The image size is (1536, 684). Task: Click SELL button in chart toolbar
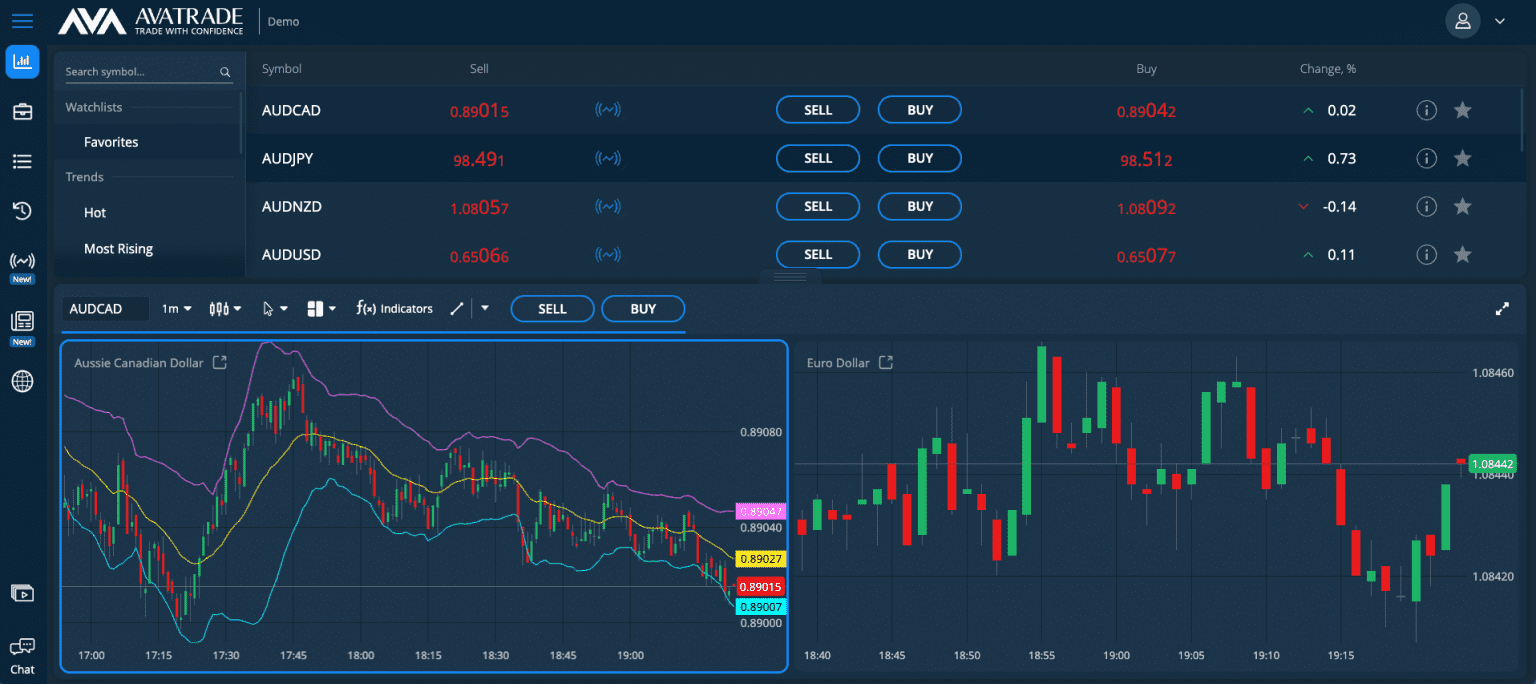[552, 309]
